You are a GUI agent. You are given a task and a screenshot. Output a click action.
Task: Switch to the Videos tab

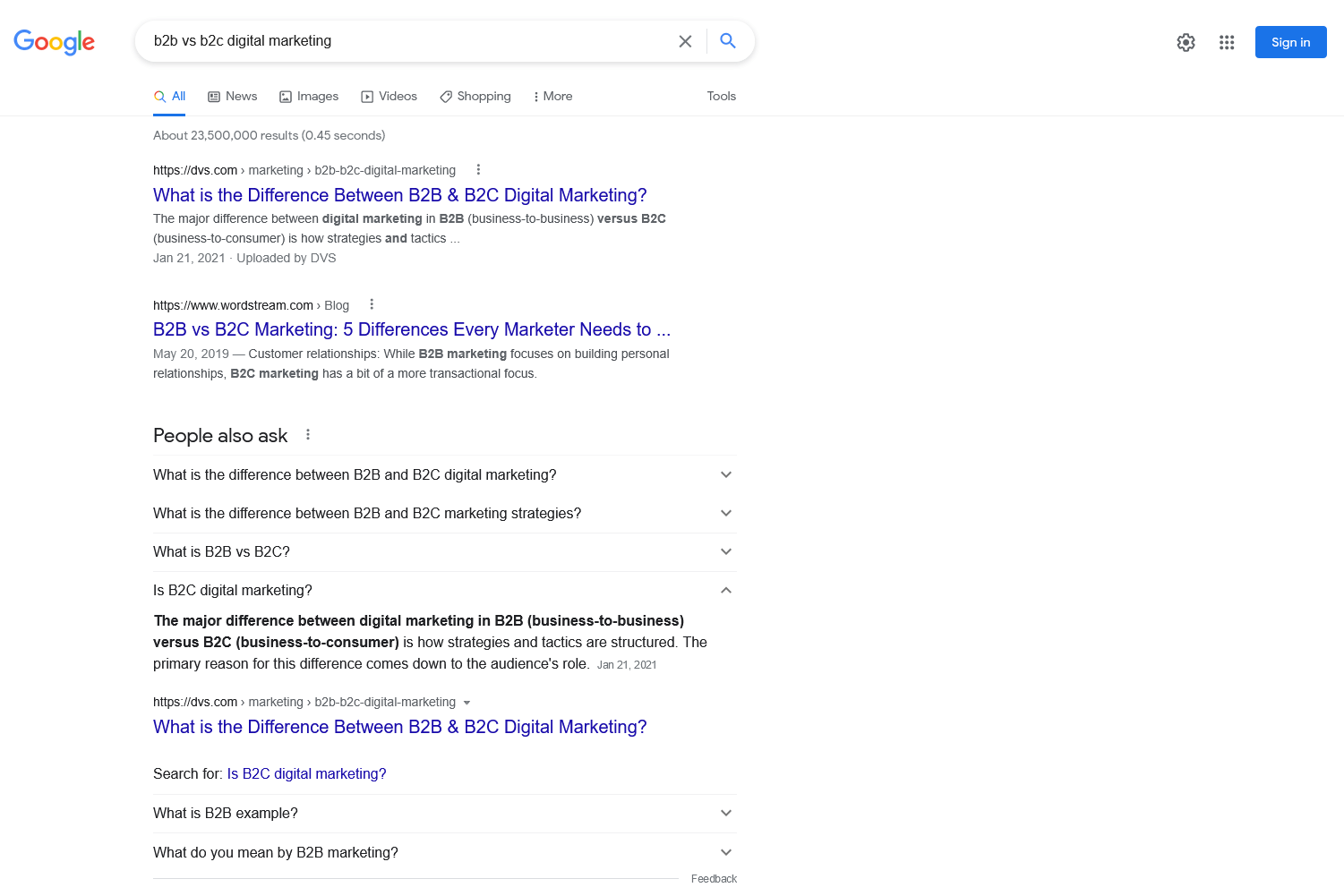point(390,97)
